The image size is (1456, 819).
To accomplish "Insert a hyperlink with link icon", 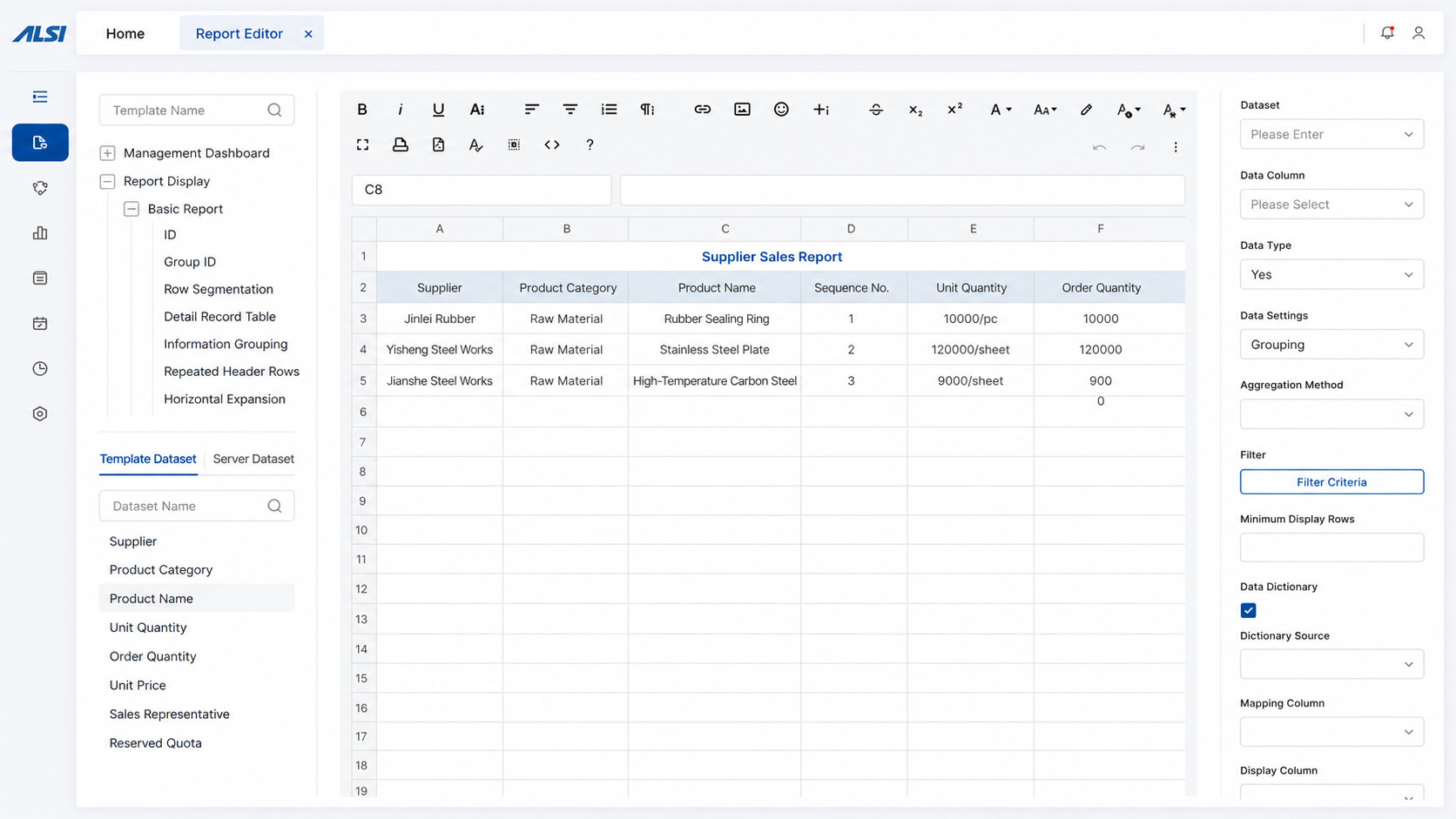I will pos(702,110).
